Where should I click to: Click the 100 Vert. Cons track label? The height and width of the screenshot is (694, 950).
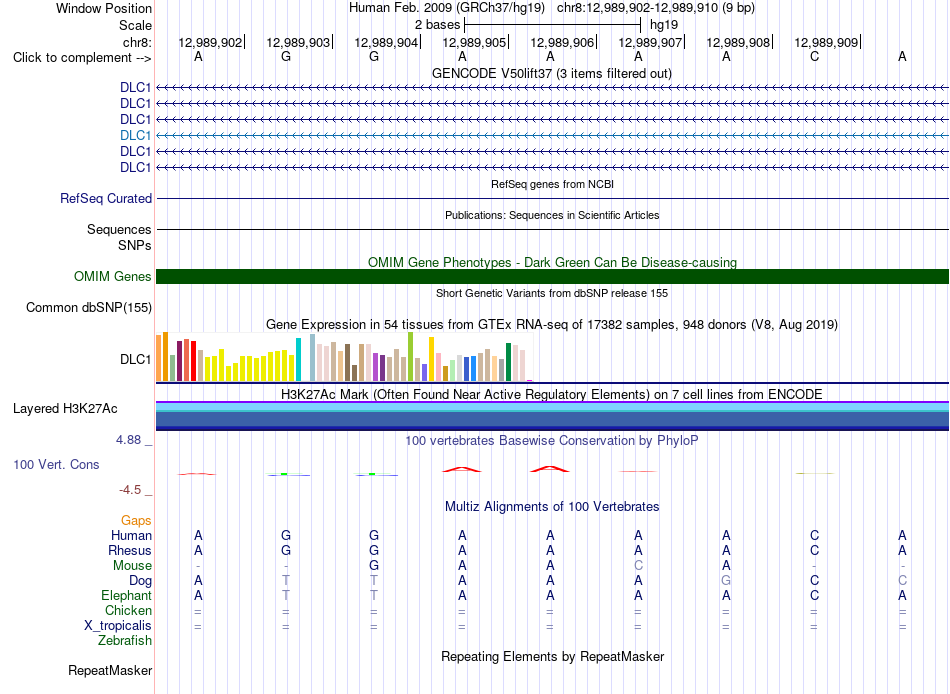pos(56,464)
